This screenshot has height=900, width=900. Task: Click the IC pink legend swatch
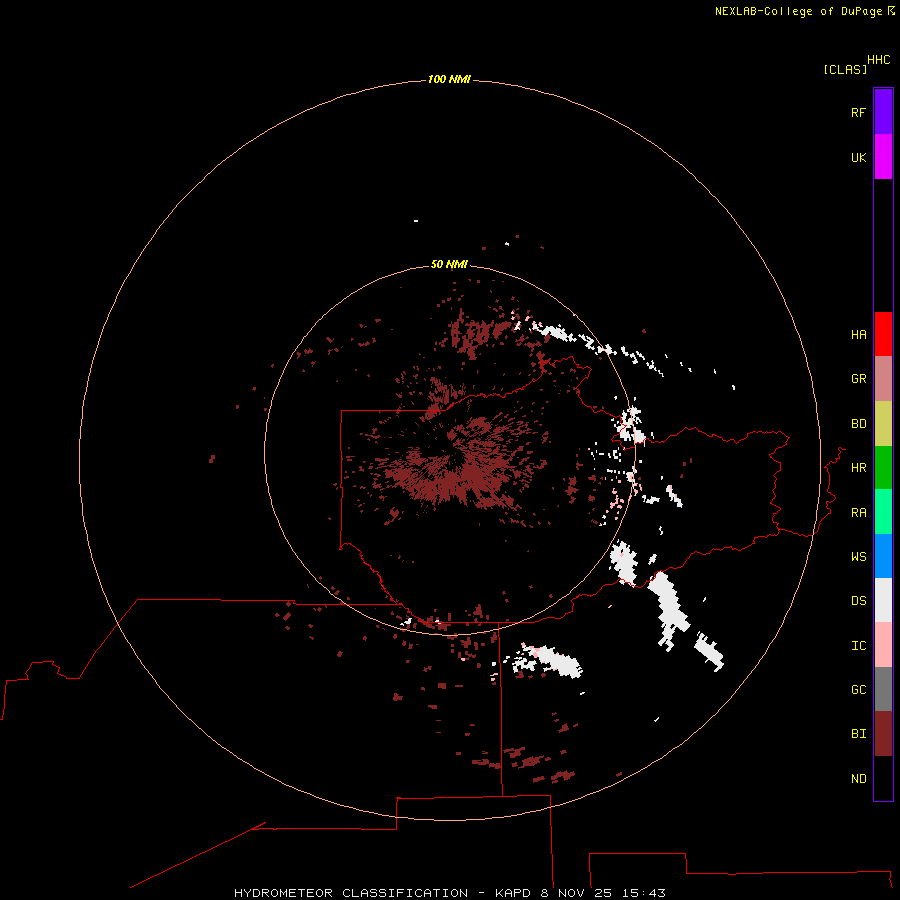[883, 645]
